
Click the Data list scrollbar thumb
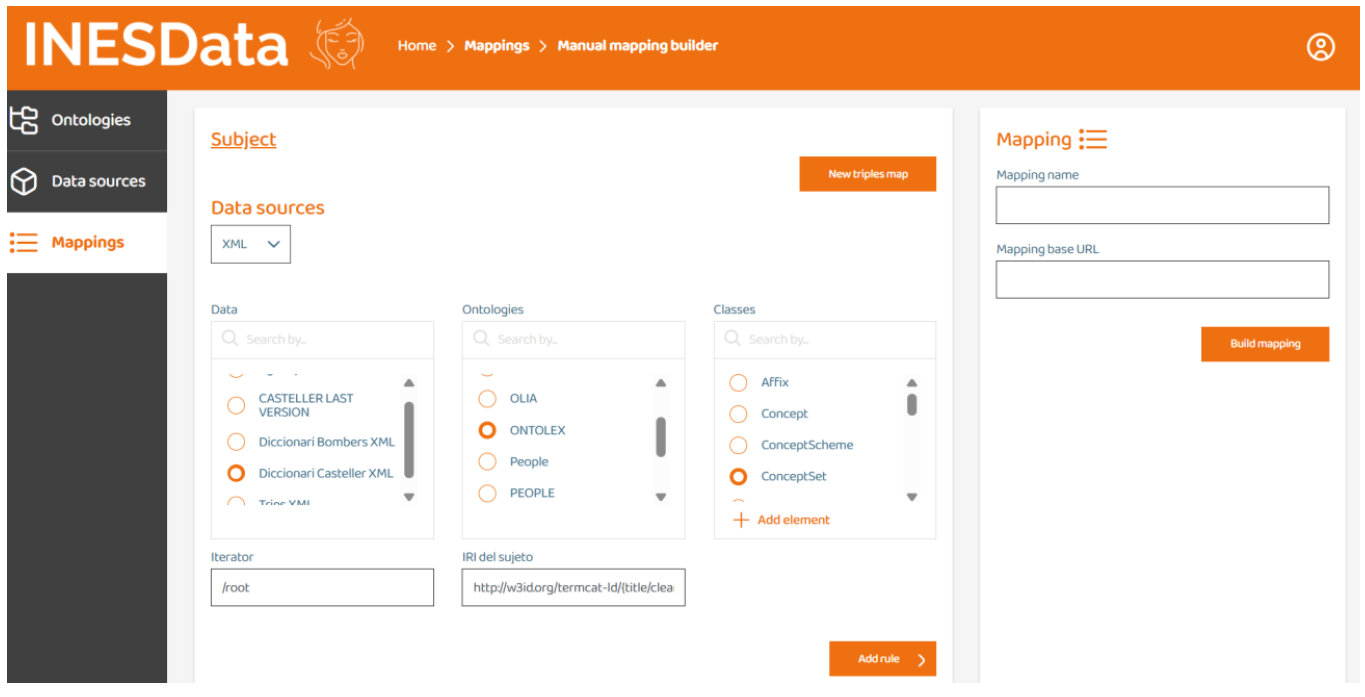[x=409, y=440]
